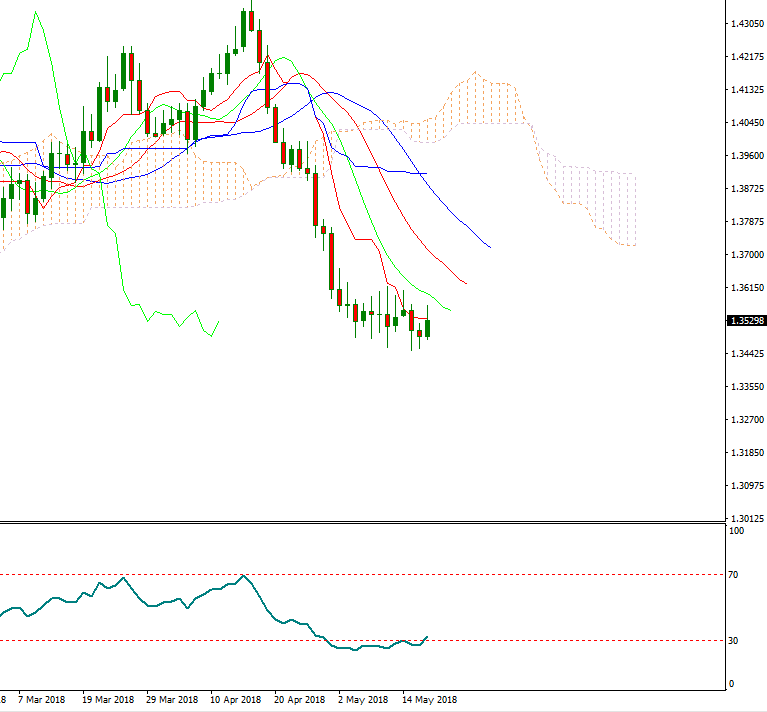The width and height of the screenshot is (767, 712).
Task: Click the 20 Apr 2018 date label
Action: click(x=300, y=700)
